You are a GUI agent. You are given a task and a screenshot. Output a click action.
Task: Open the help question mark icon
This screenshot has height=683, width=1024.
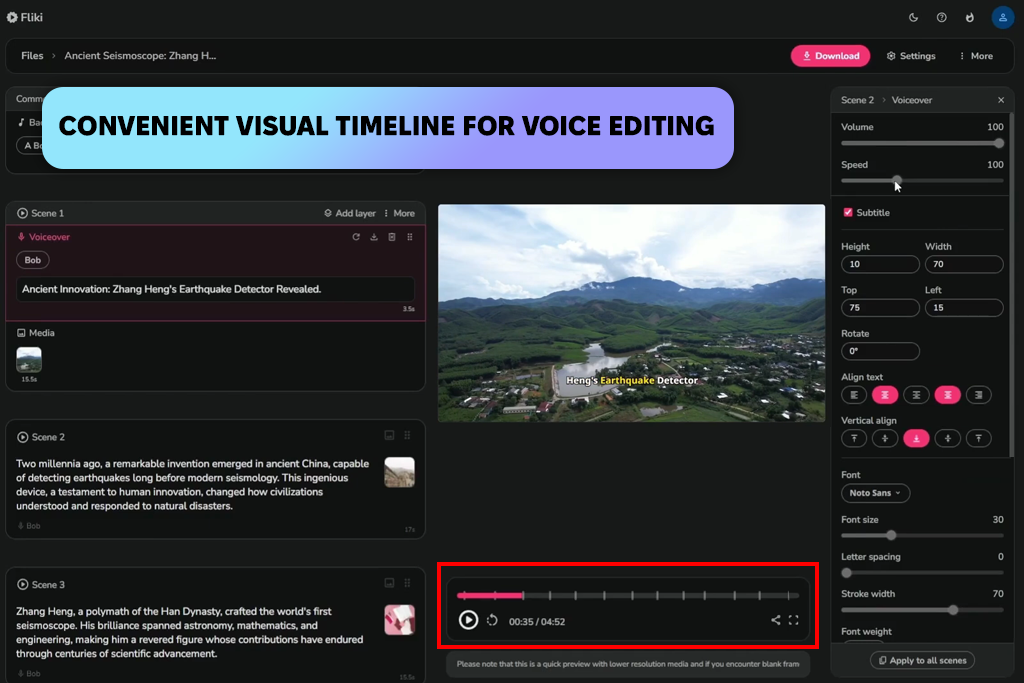coord(942,18)
